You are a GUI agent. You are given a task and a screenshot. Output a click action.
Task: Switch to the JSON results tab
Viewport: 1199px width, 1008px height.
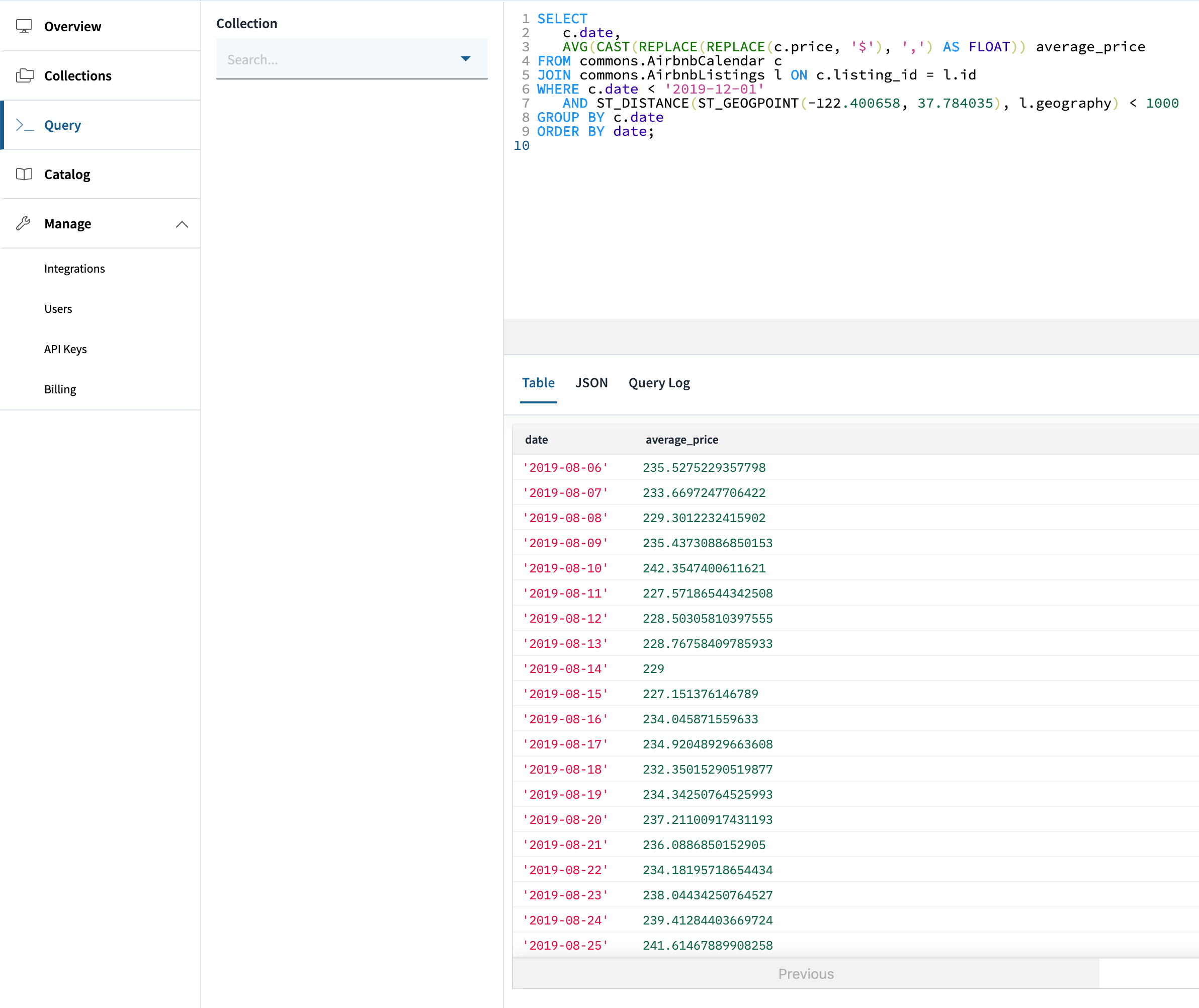coord(591,383)
